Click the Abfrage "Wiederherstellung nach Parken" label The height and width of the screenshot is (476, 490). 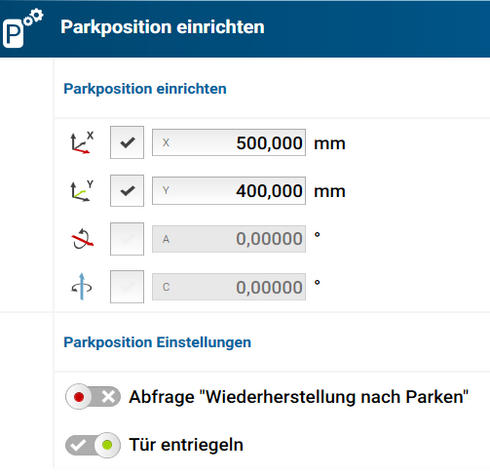point(299,397)
